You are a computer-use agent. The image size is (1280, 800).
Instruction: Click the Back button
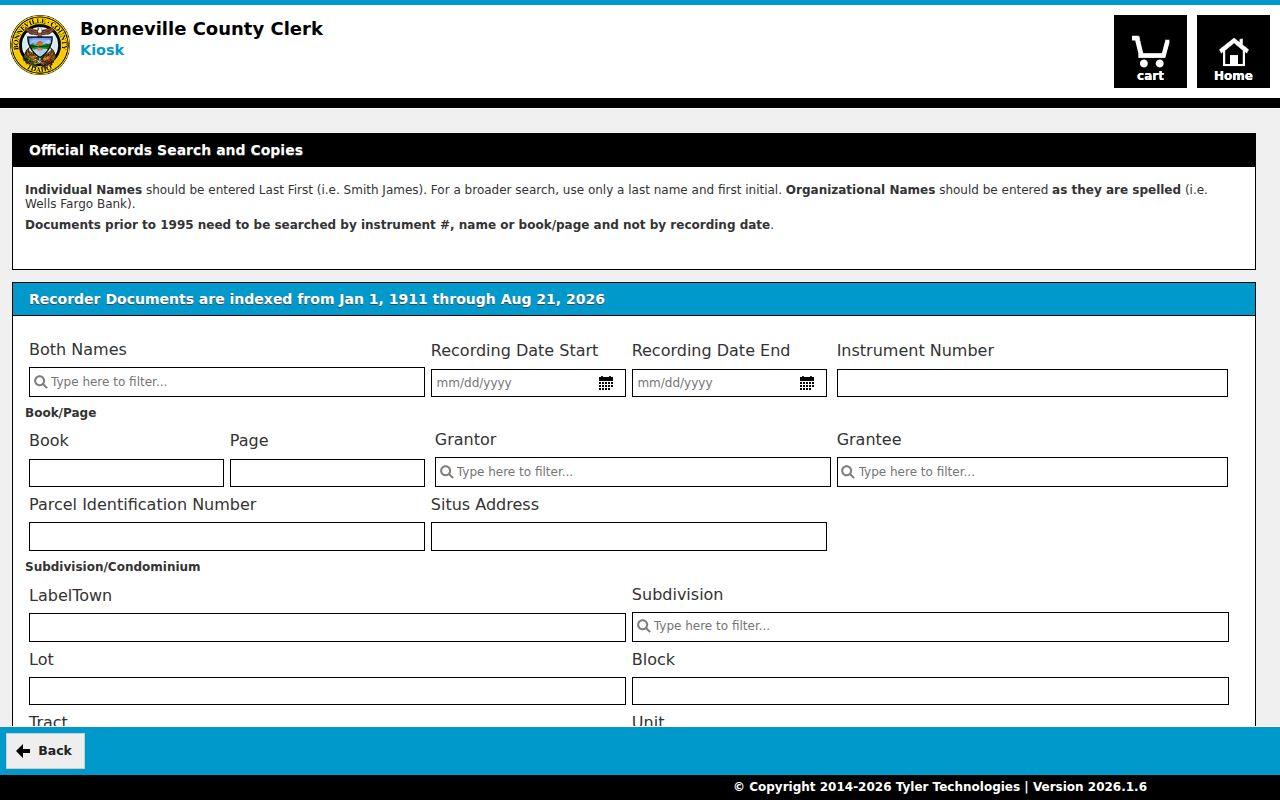pos(45,751)
